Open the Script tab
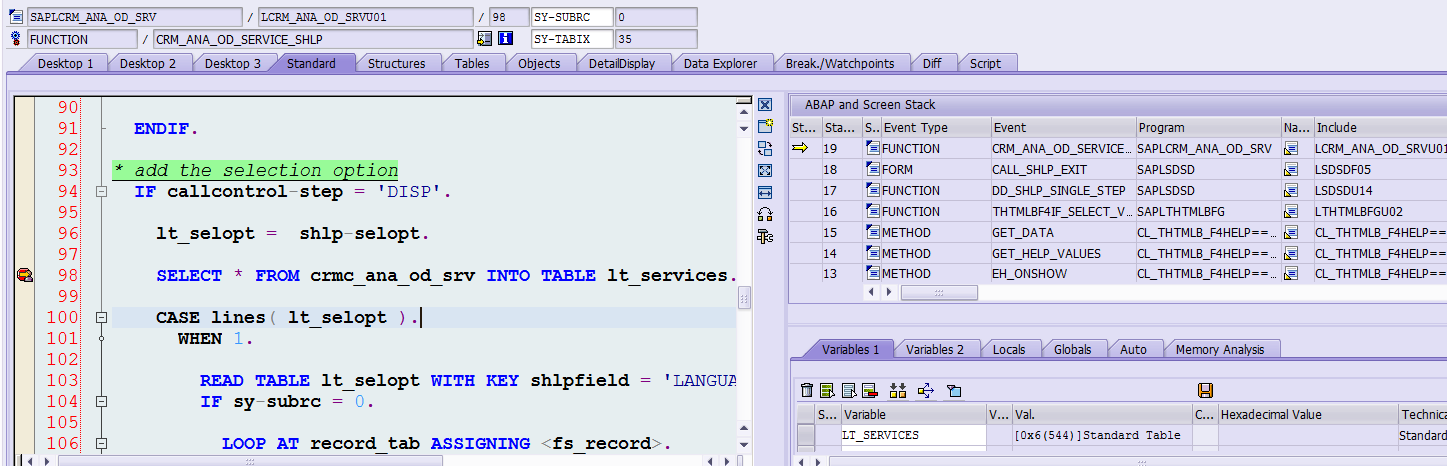The height and width of the screenshot is (466, 1447). coord(985,63)
